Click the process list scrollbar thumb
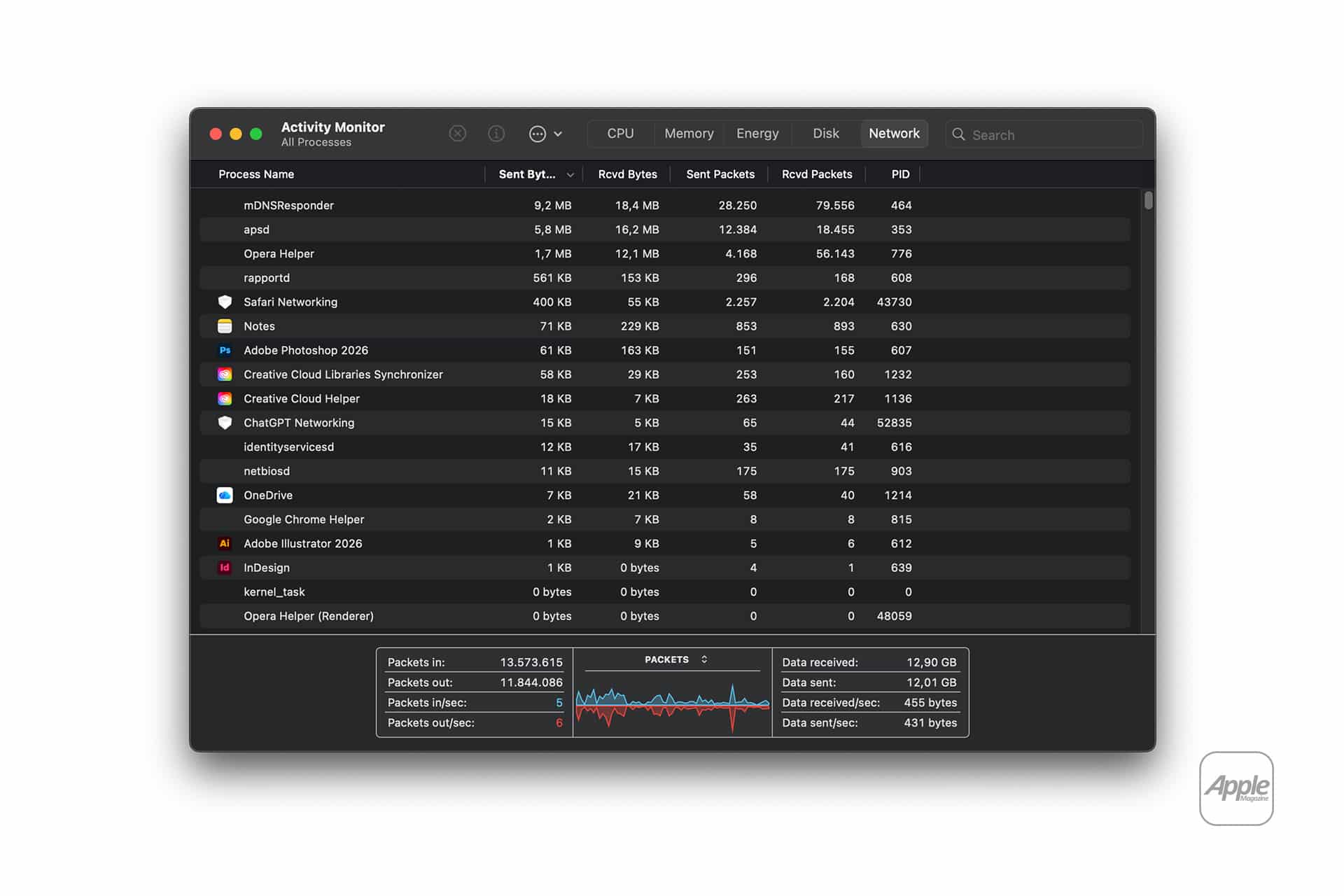This screenshot has width=1344, height=896. (1148, 201)
